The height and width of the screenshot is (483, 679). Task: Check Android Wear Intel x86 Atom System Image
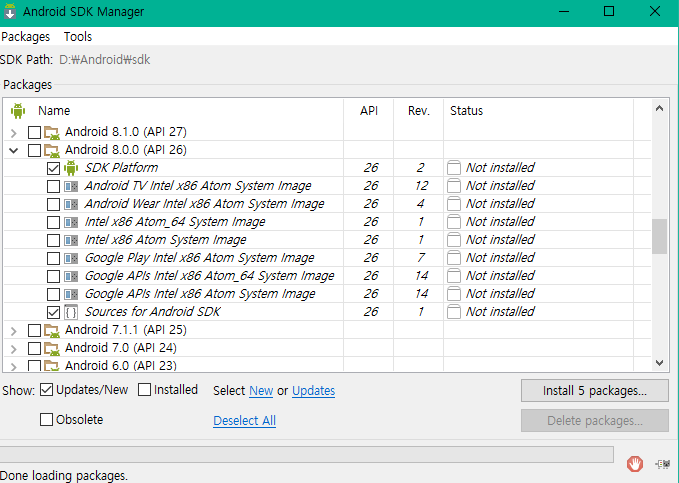click(x=53, y=204)
